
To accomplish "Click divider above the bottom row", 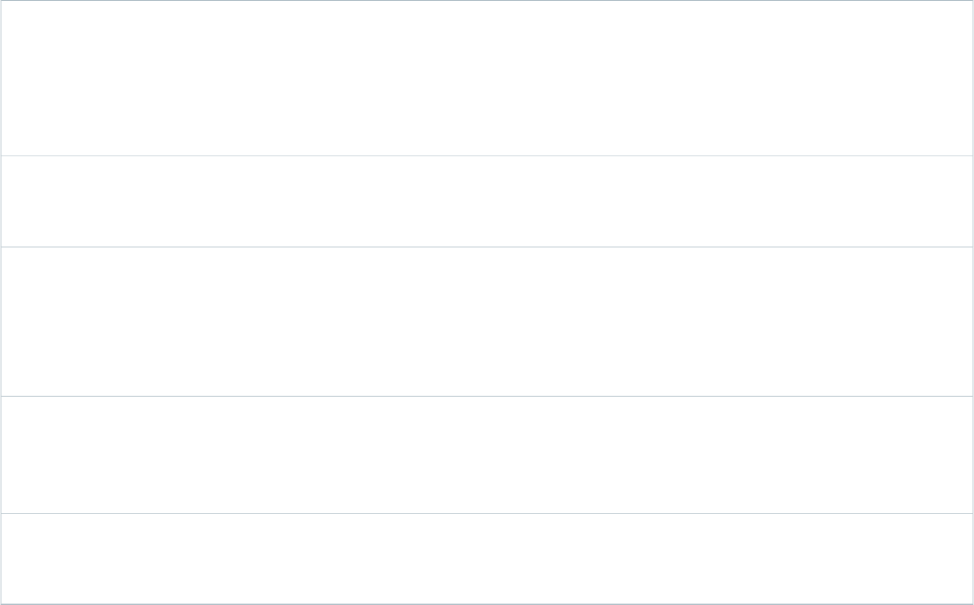I will tap(487, 513).
